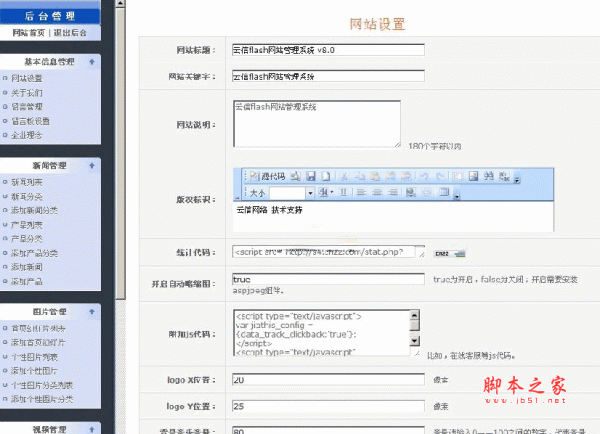600x434 pixels.
Task: Open 添加产品 in the sidebar
Action: [x=27, y=282]
